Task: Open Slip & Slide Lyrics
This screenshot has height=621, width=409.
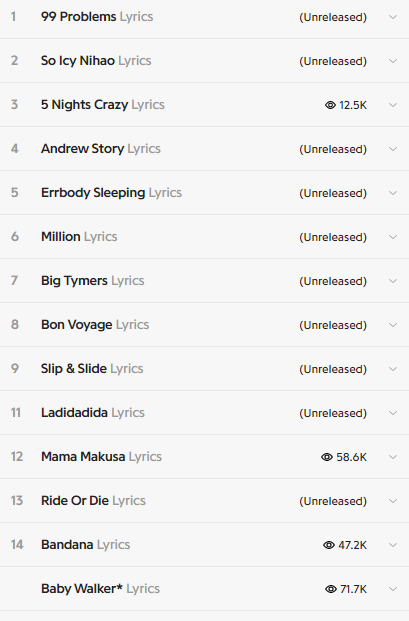Action: 92,368
